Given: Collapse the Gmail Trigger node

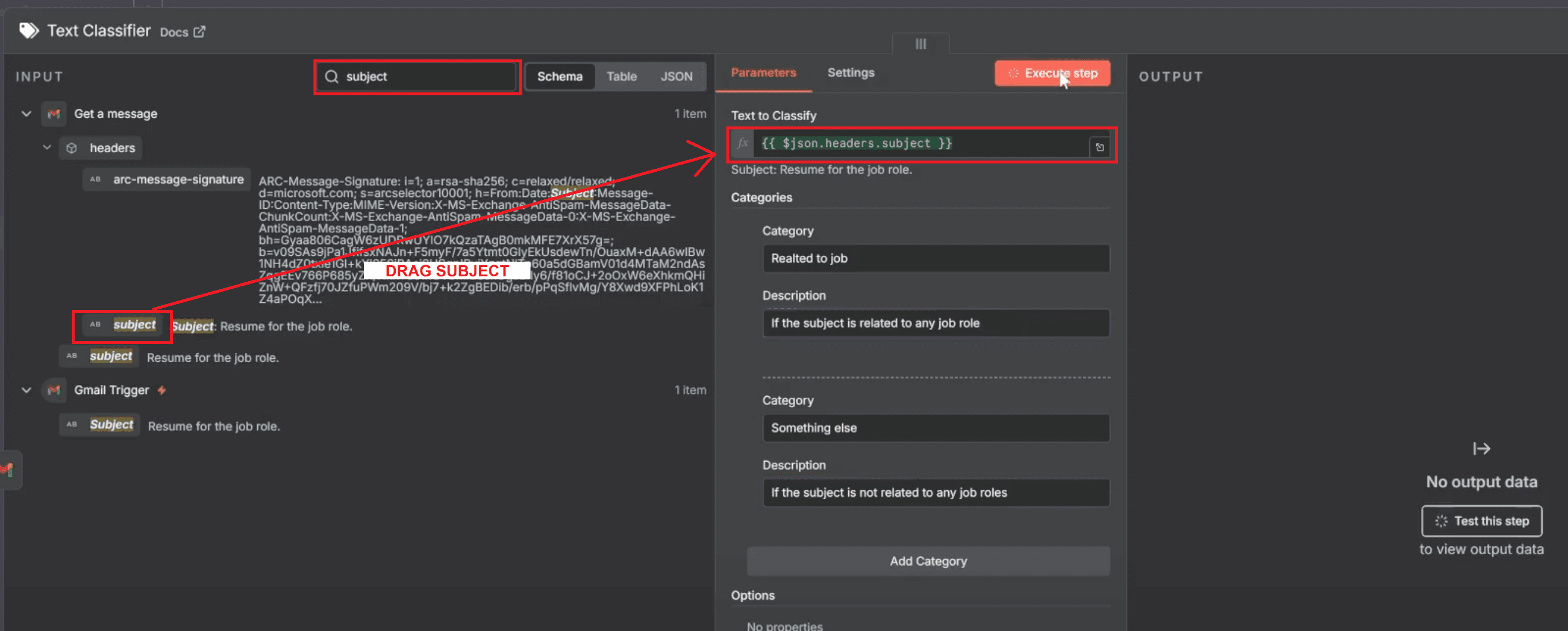Looking at the screenshot, I should click(26, 390).
